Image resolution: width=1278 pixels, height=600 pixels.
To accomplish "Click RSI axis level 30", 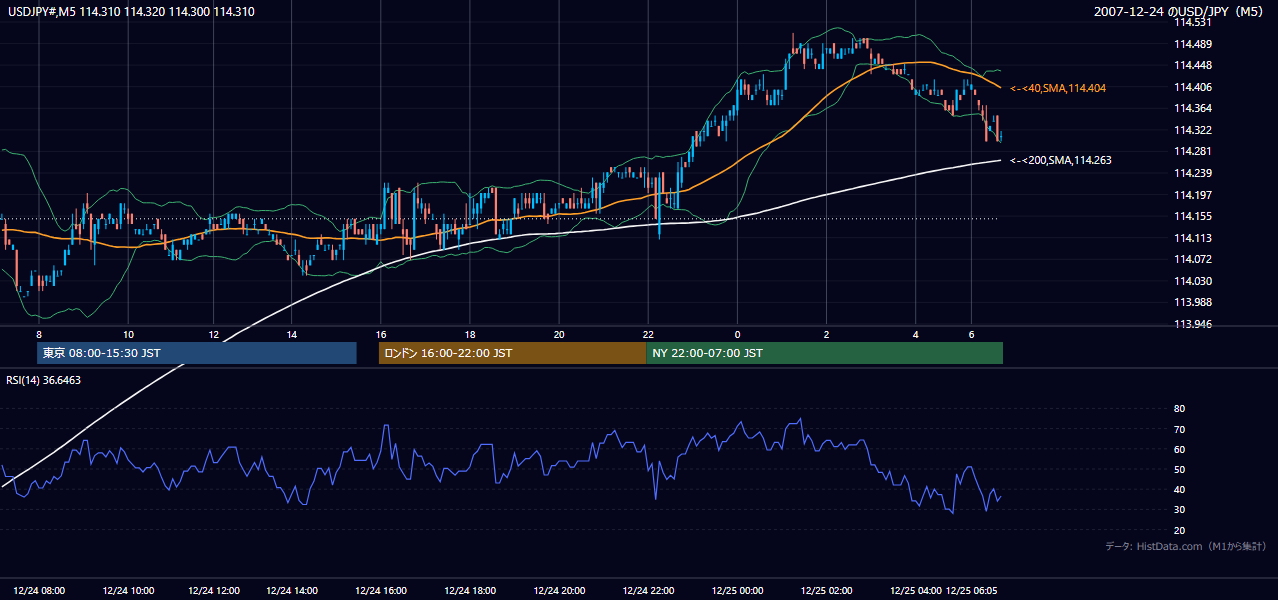I will point(1179,510).
